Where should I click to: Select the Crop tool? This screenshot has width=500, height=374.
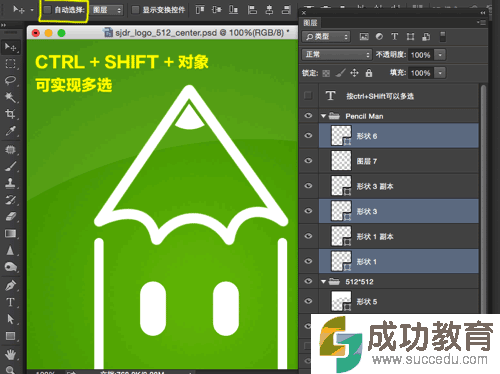[x=10, y=114]
